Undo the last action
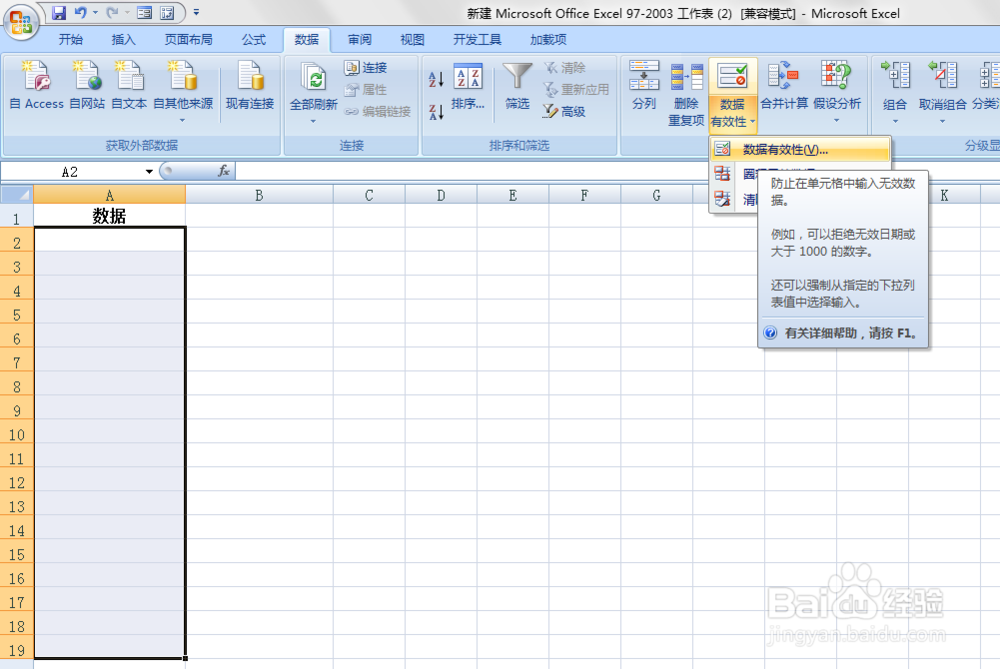The width and height of the screenshot is (1000, 669). 80,12
